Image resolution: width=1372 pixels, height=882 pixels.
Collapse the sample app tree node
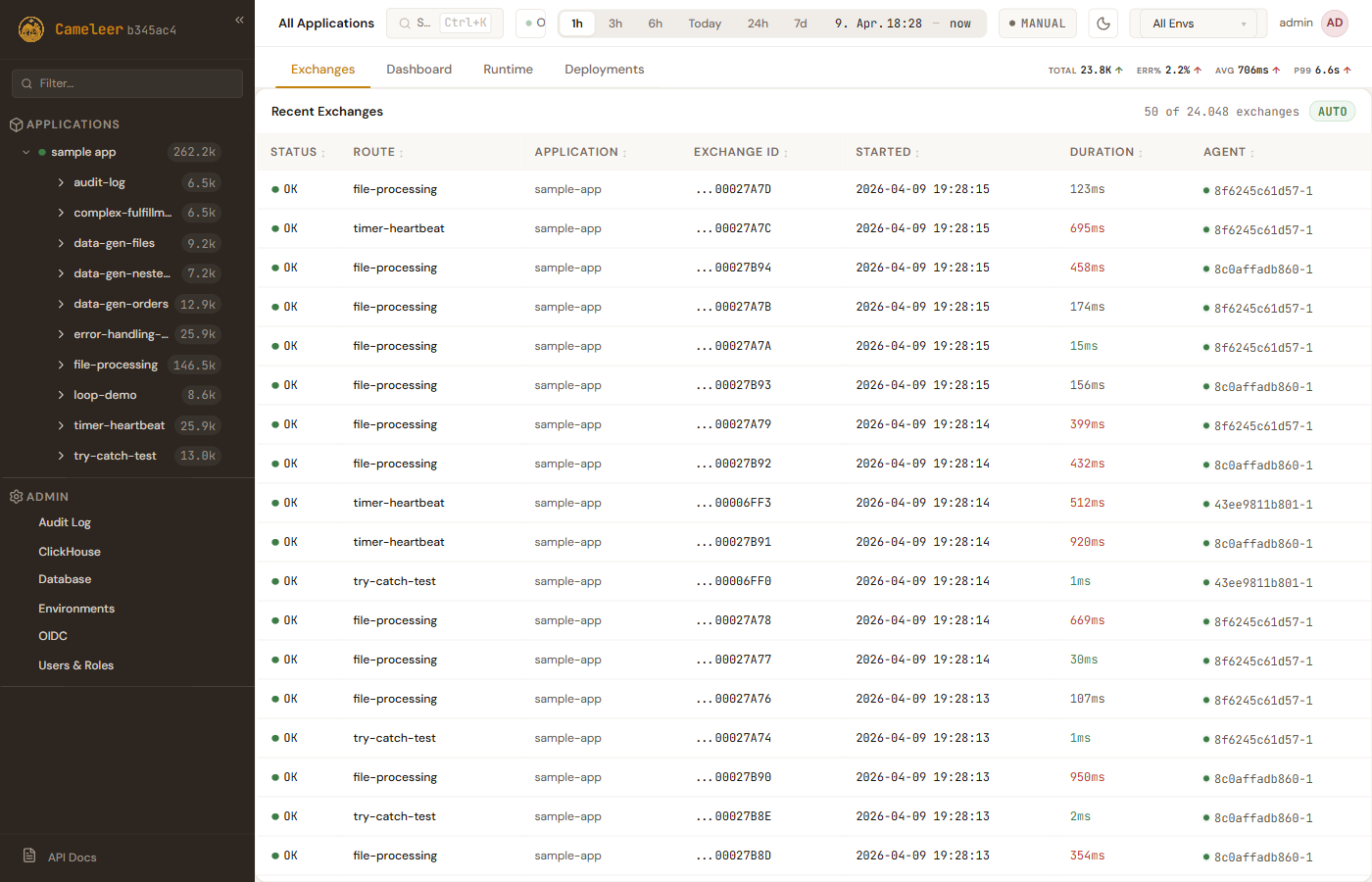coord(26,152)
